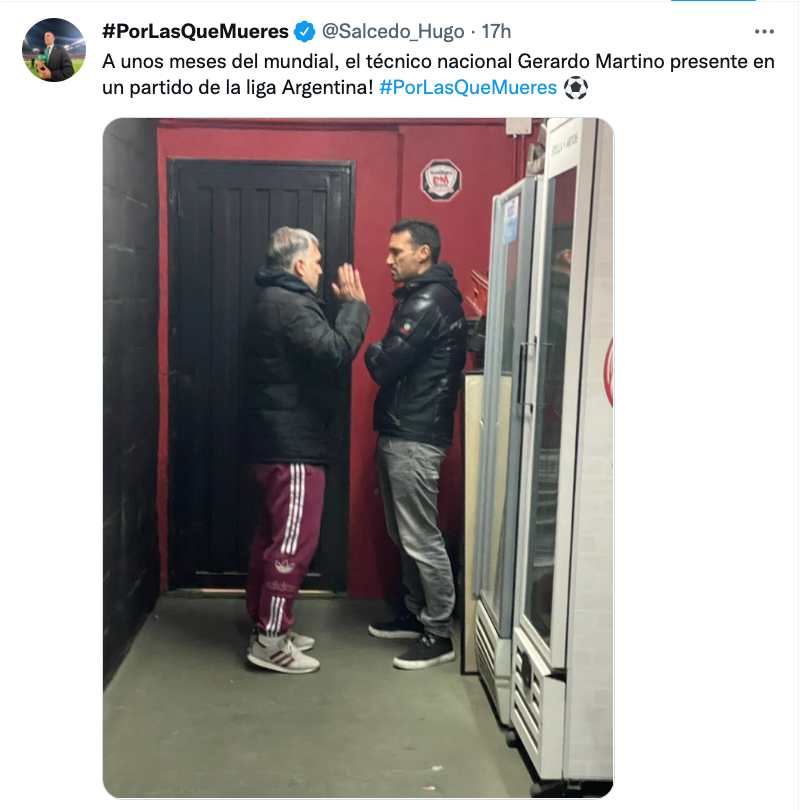808x810 pixels.
Task: Click the blue verified badge icon
Action: [304, 32]
